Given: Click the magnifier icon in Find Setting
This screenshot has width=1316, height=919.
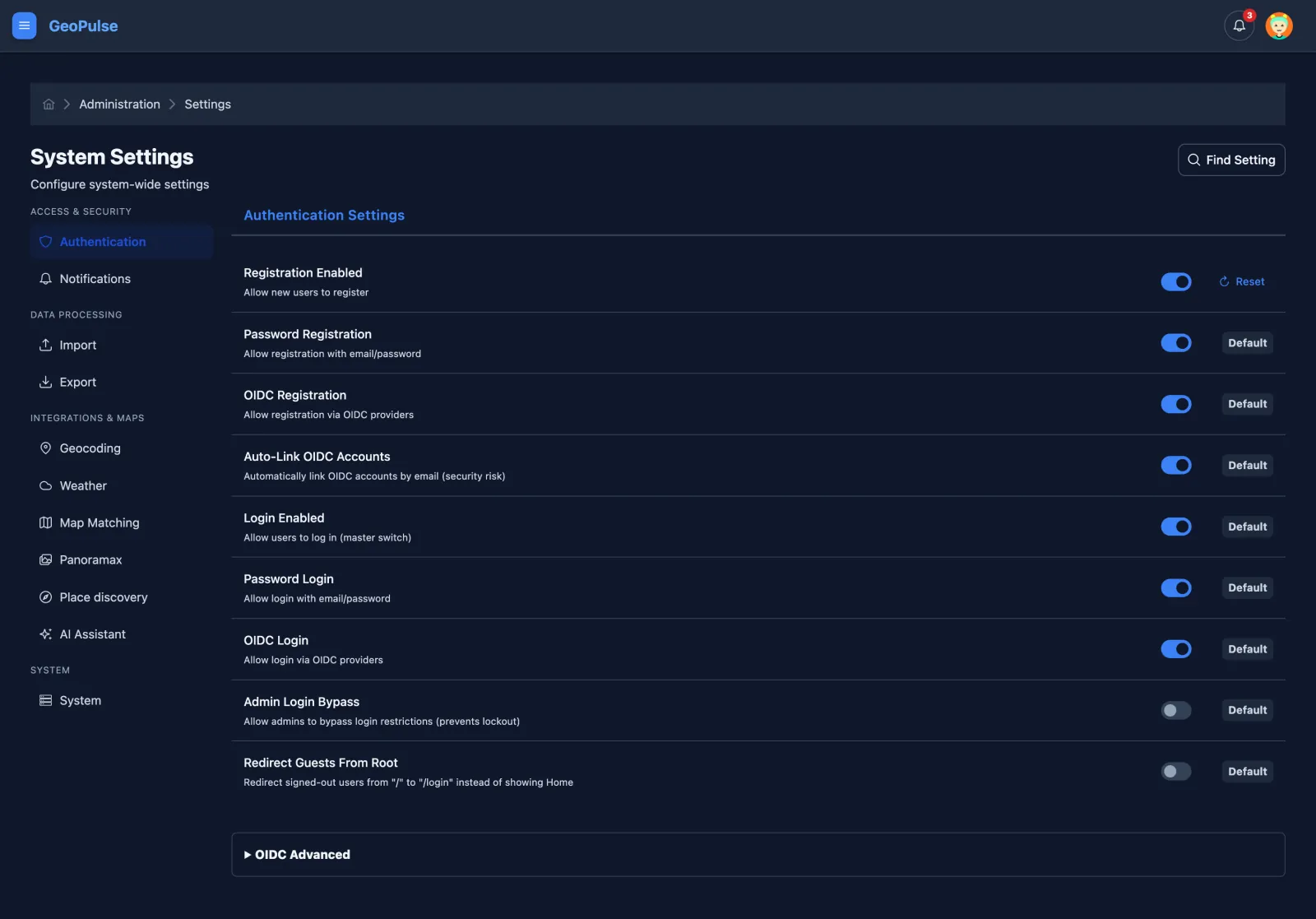Looking at the screenshot, I should pos(1193,160).
